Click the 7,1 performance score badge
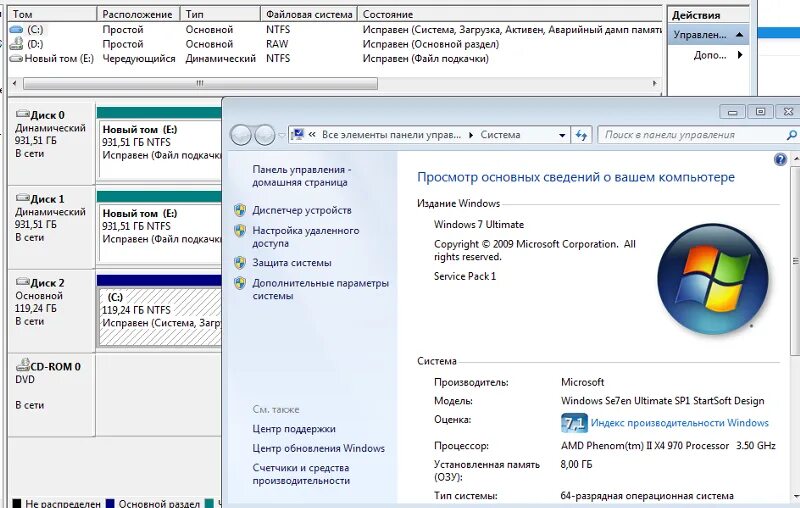This screenshot has width=800, height=508. pos(574,423)
